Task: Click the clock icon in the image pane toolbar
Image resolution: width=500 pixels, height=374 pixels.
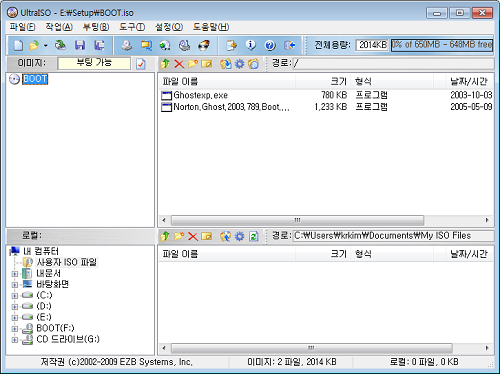Action: 253,64
